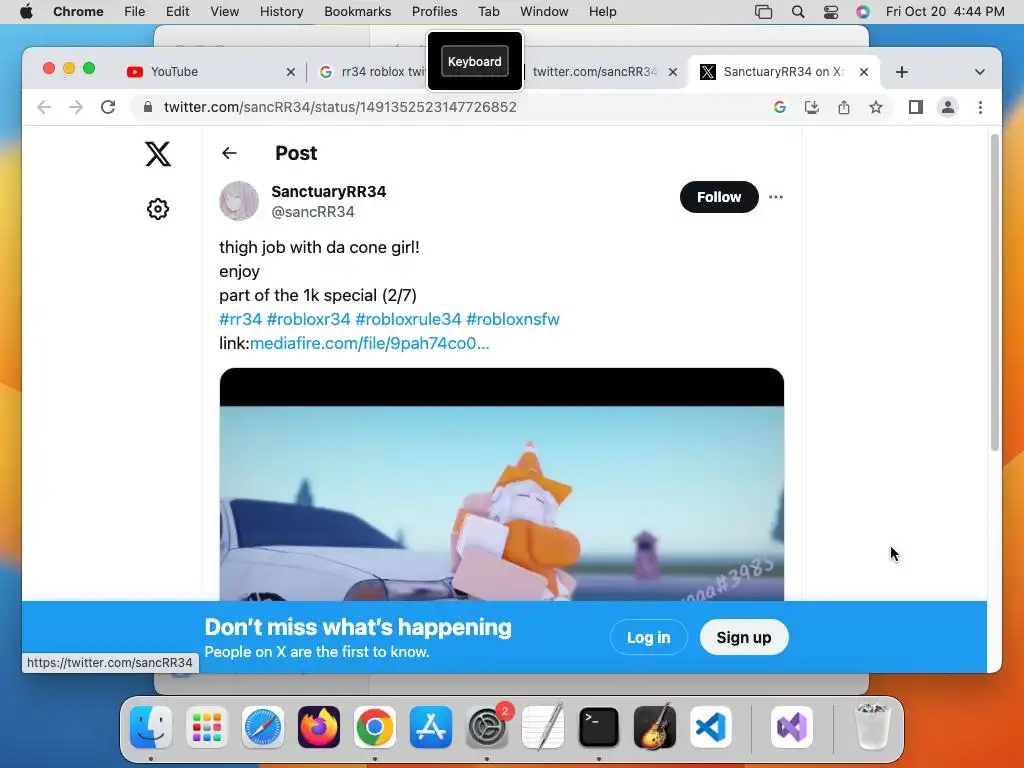Open the Edit menu
The height and width of the screenshot is (768, 1024).
click(x=177, y=12)
